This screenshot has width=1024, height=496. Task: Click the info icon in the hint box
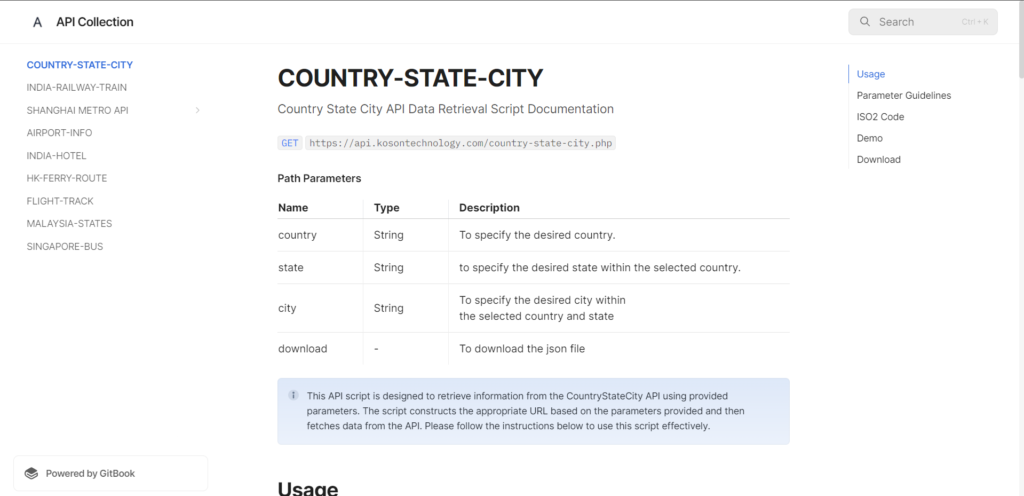point(293,395)
